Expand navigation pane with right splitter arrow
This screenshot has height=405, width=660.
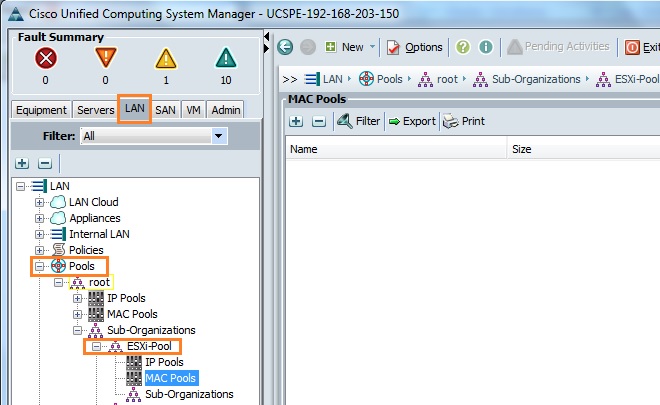pyautogui.click(x=266, y=48)
